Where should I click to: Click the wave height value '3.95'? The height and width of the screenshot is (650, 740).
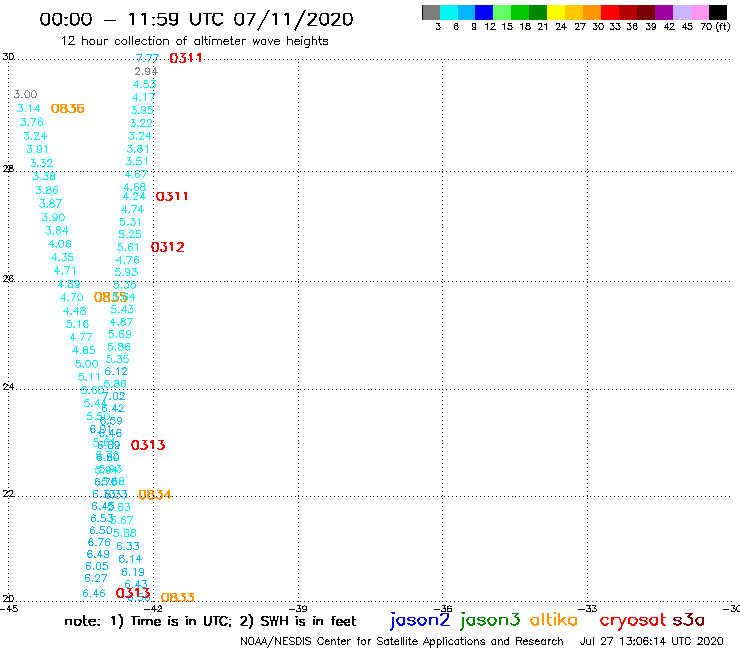142,110
